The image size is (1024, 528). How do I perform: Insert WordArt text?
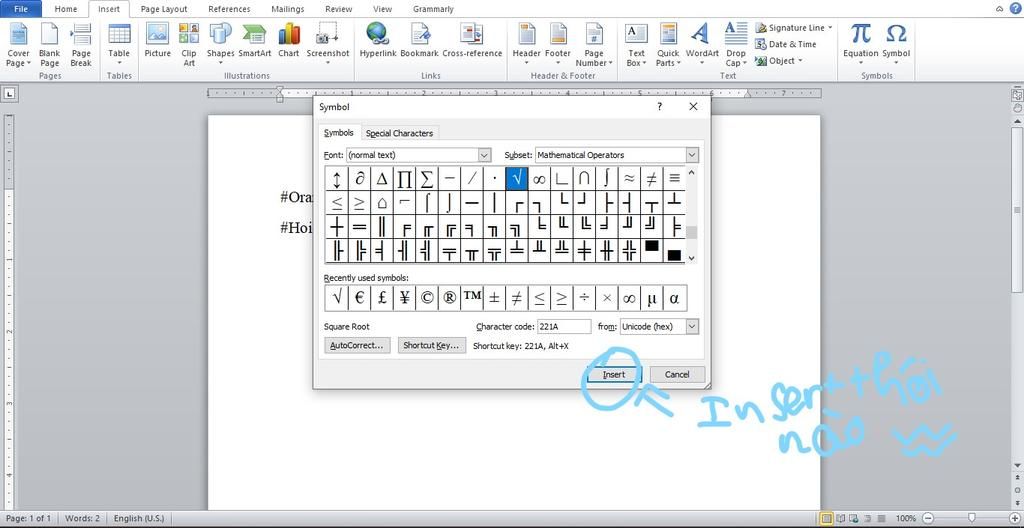(x=702, y=44)
